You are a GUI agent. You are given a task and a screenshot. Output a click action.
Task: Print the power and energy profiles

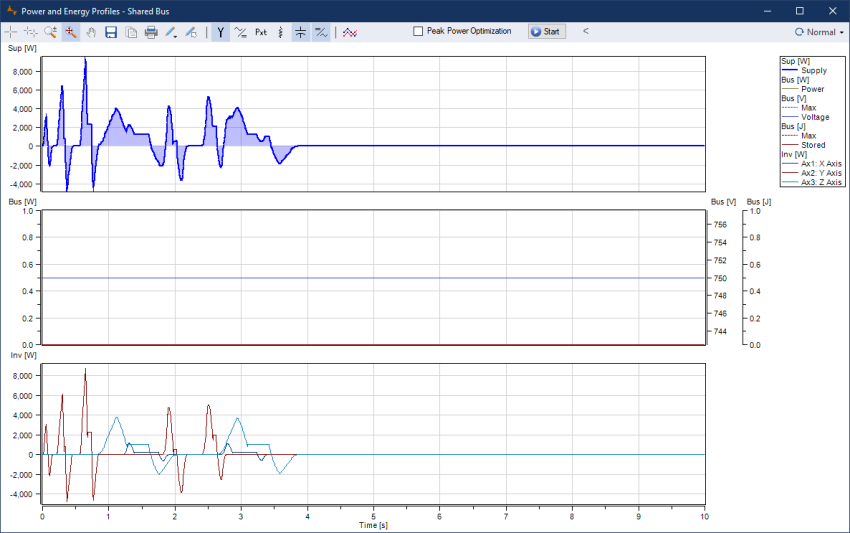pyautogui.click(x=151, y=32)
